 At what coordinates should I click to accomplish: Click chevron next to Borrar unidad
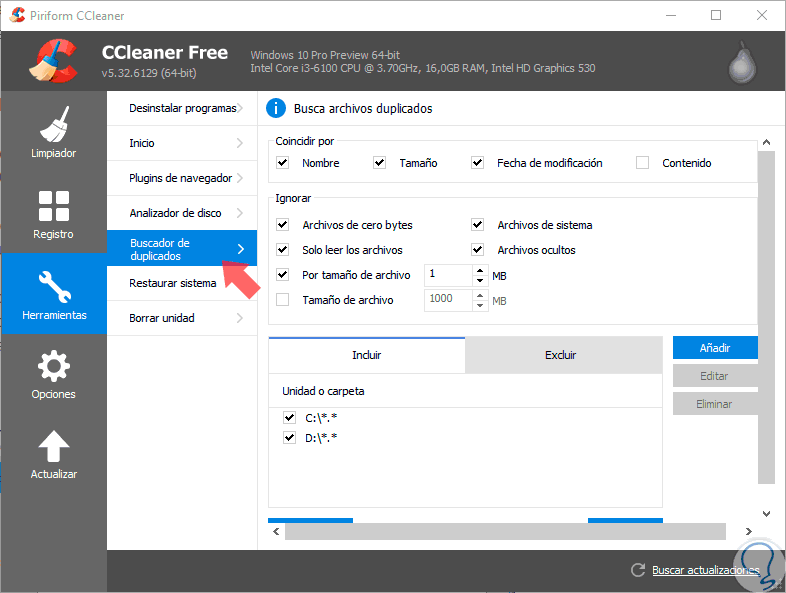240,318
